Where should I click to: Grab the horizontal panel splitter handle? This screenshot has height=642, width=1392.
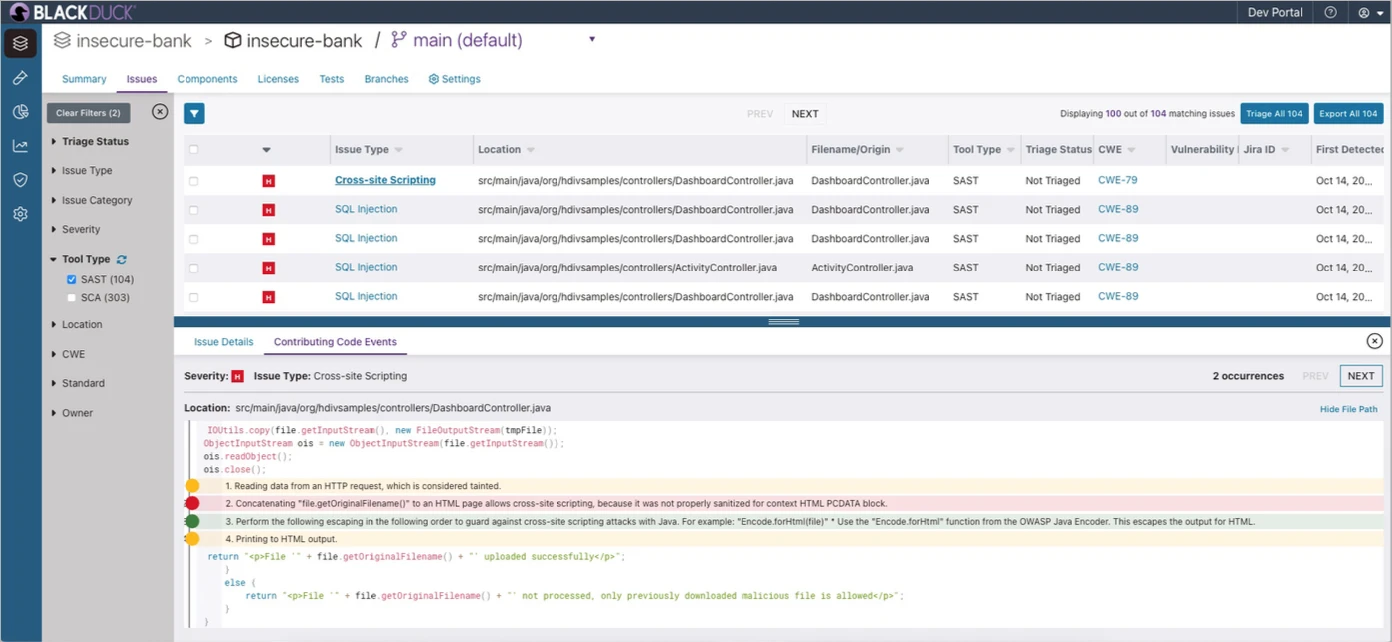tap(783, 322)
